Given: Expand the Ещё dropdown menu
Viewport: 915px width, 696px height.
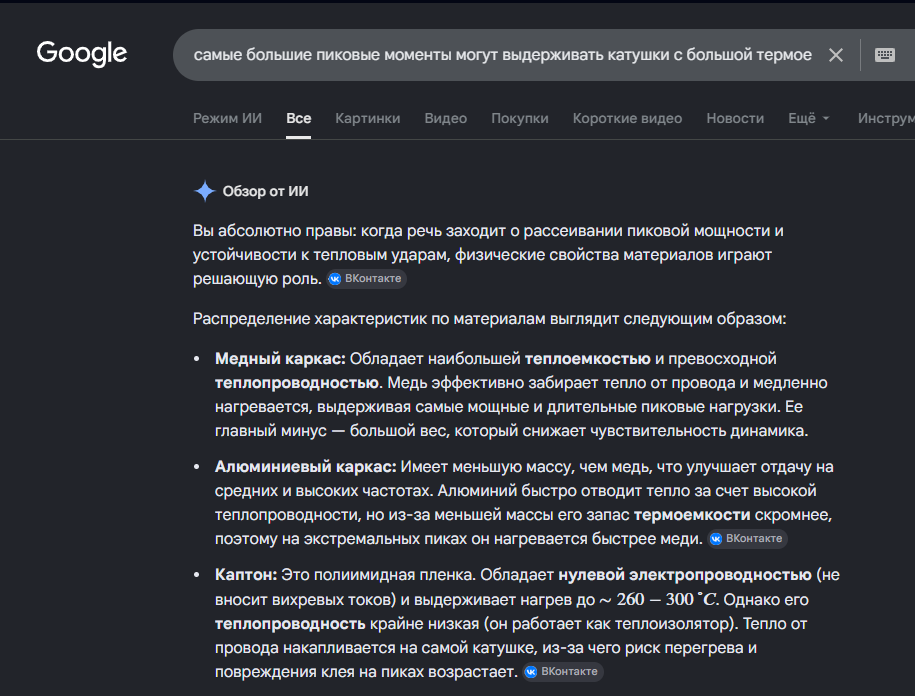Looking at the screenshot, I should [x=808, y=118].
